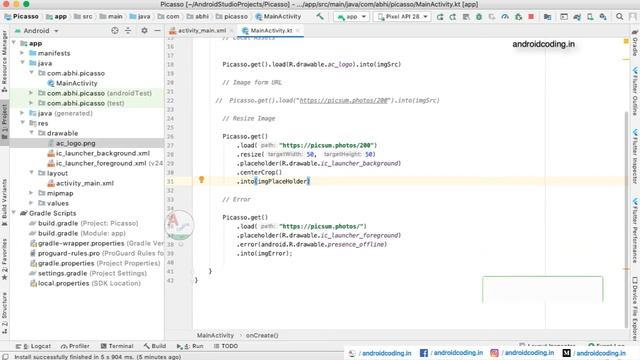Open the Profiler tool window
This screenshot has height=360, width=640.
(75, 346)
